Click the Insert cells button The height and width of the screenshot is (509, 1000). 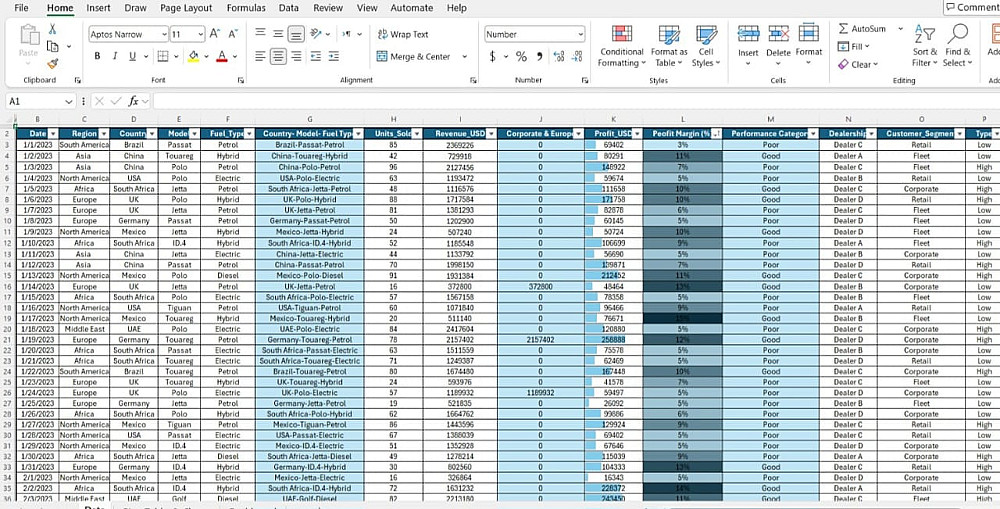(748, 46)
